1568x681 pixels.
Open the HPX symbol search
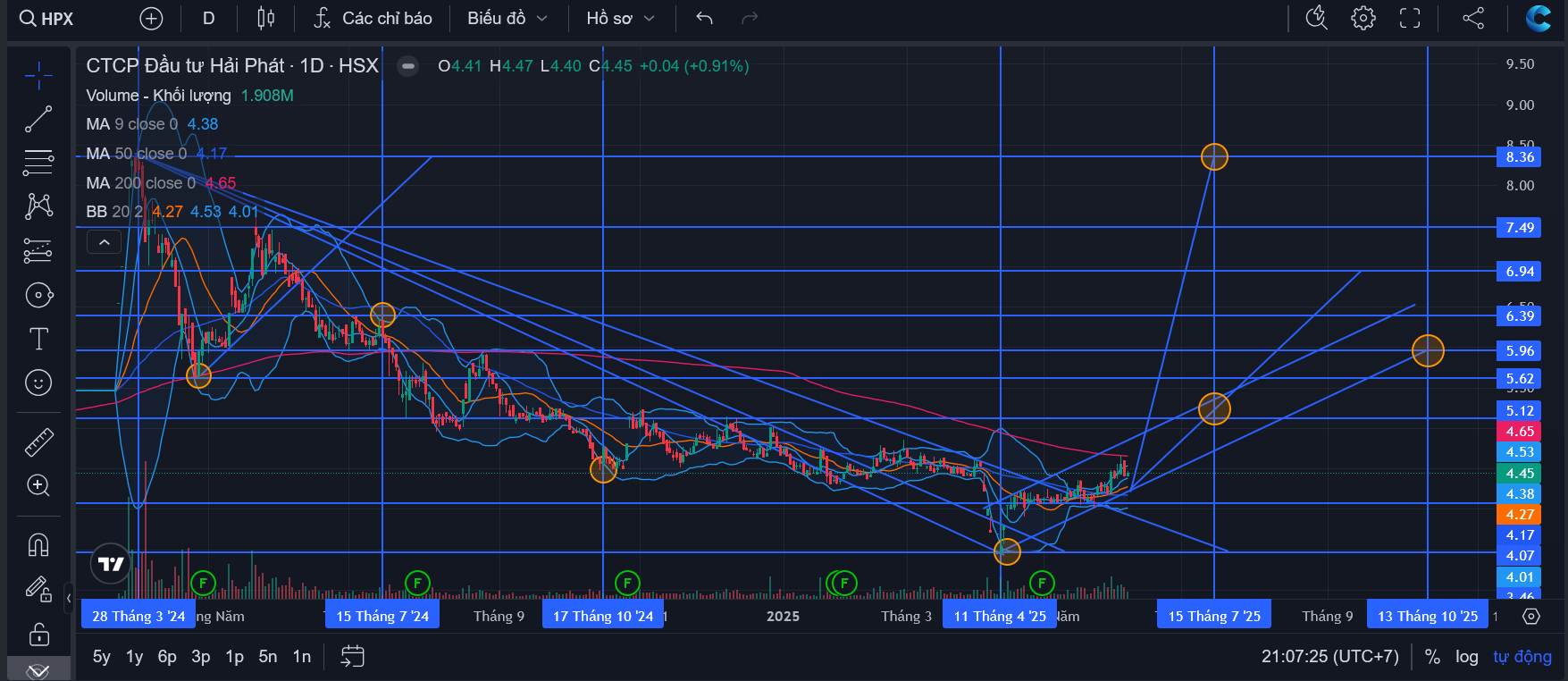click(46, 19)
